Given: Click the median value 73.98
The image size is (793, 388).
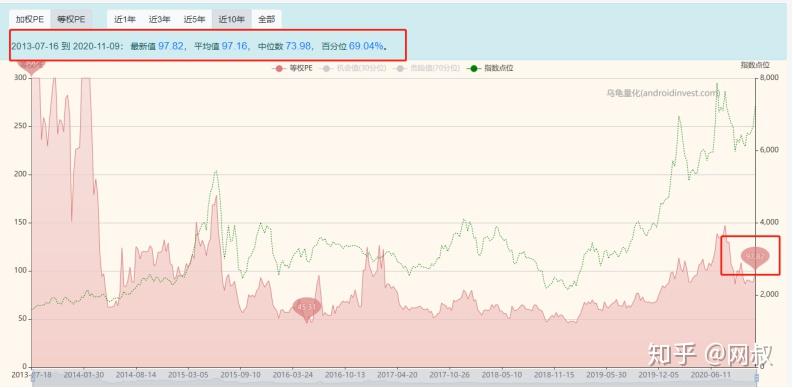Looking at the screenshot, I should pyautogui.click(x=298, y=46).
